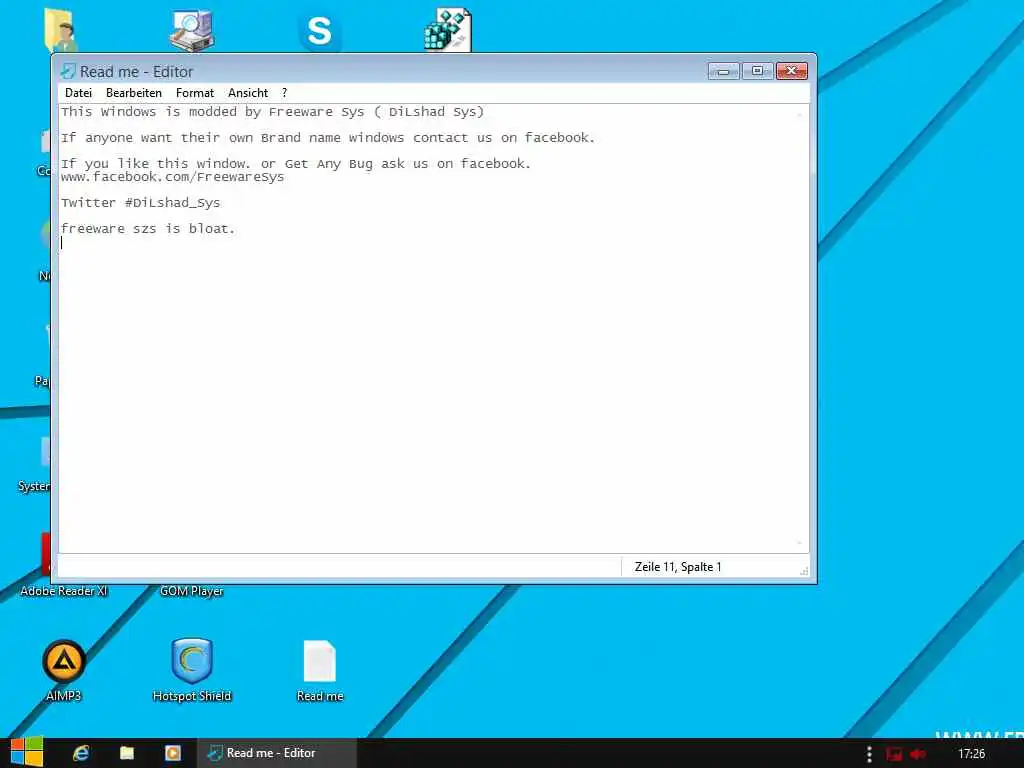
Task: Click the 'Twitter #DiLshad_Sys' line
Action: click(140, 202)
